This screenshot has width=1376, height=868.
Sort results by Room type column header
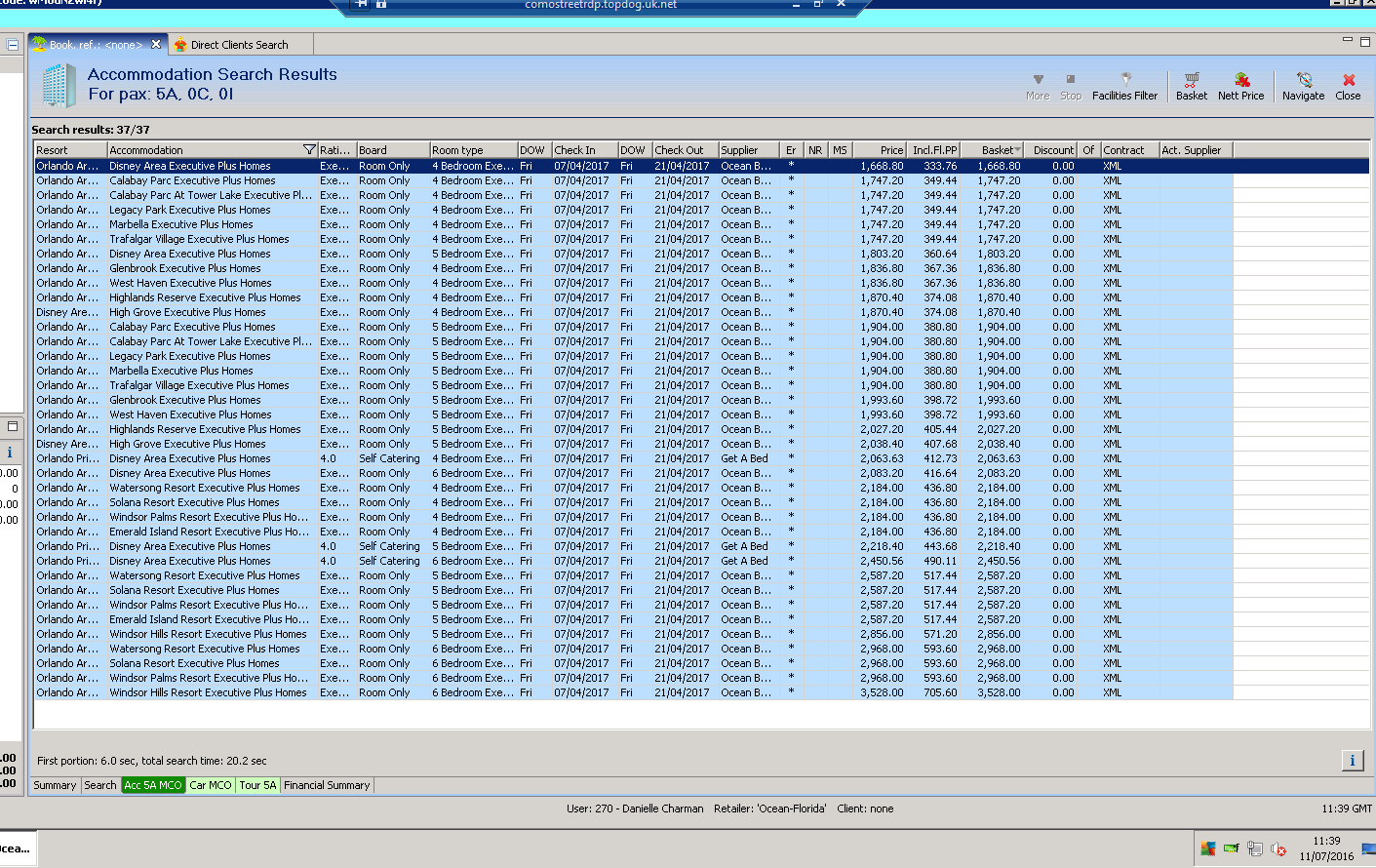[x=474, y=150]
